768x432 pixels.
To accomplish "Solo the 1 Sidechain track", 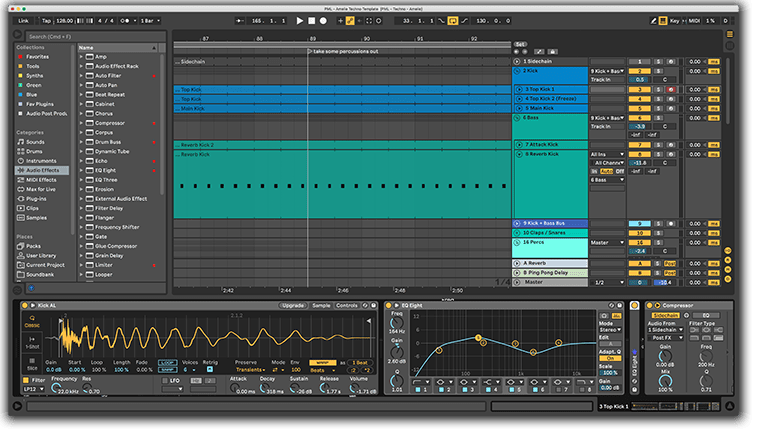I will pyautogui.click(x=659, y=62).
